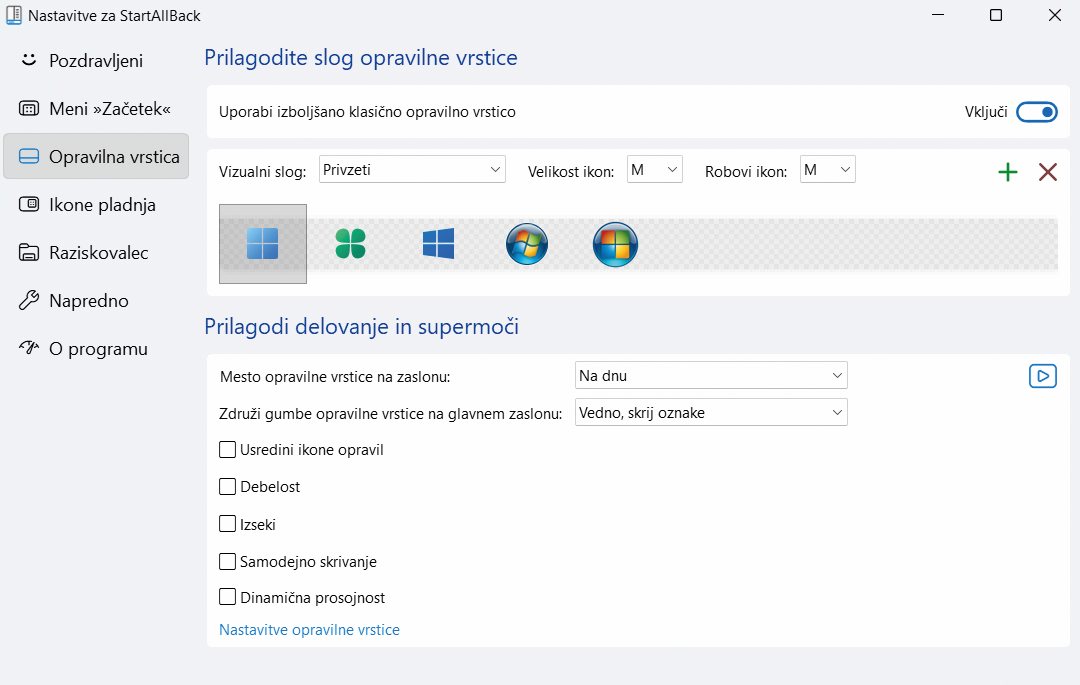1080x685 pixels.
Task: Remove start icon with red X
Action: pyautogui.click(x=1048, y=172)
